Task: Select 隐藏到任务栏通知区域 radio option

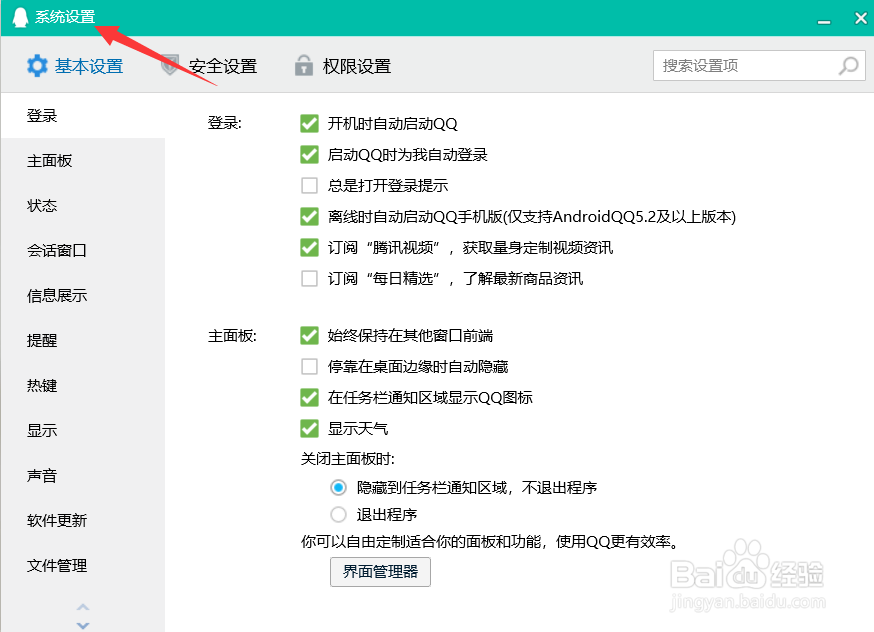Action: (338, 488)
